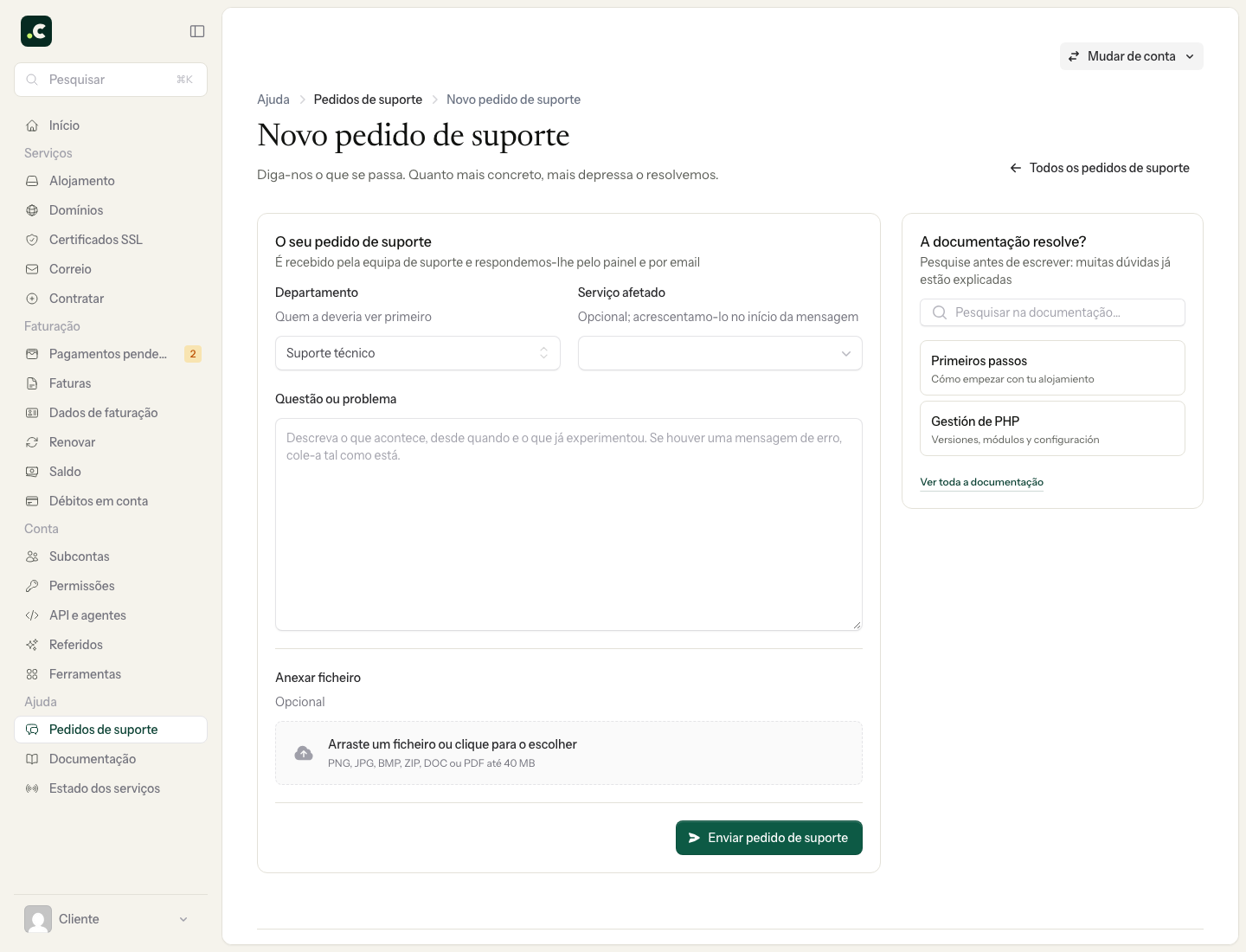Click the Contratar plus-circle icon

pos(32,299)
